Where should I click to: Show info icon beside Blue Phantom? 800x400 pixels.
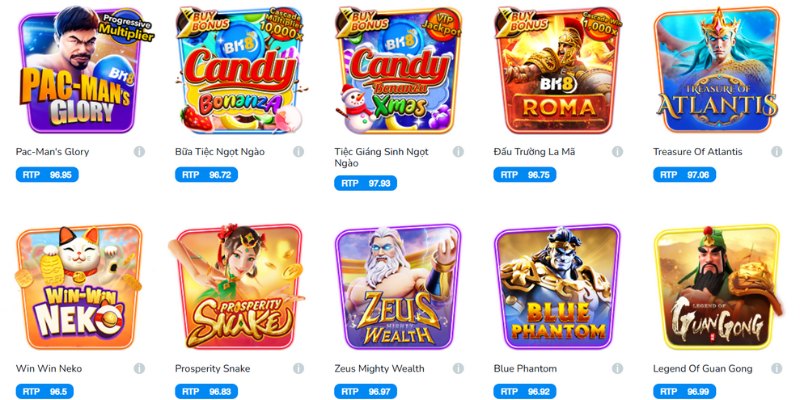pos(617,368)
